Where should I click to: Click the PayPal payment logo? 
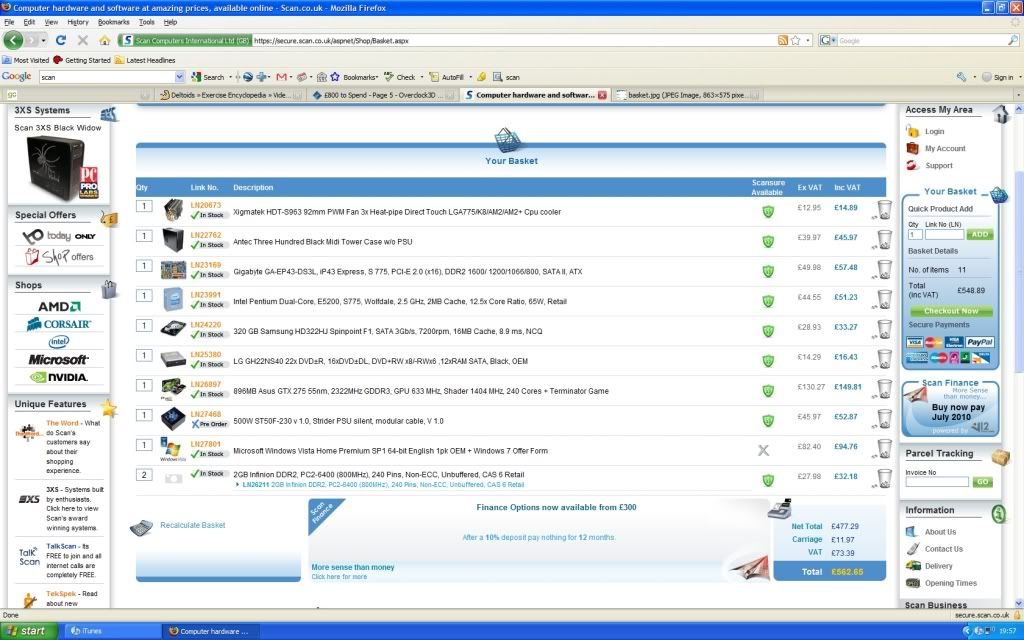980,342
